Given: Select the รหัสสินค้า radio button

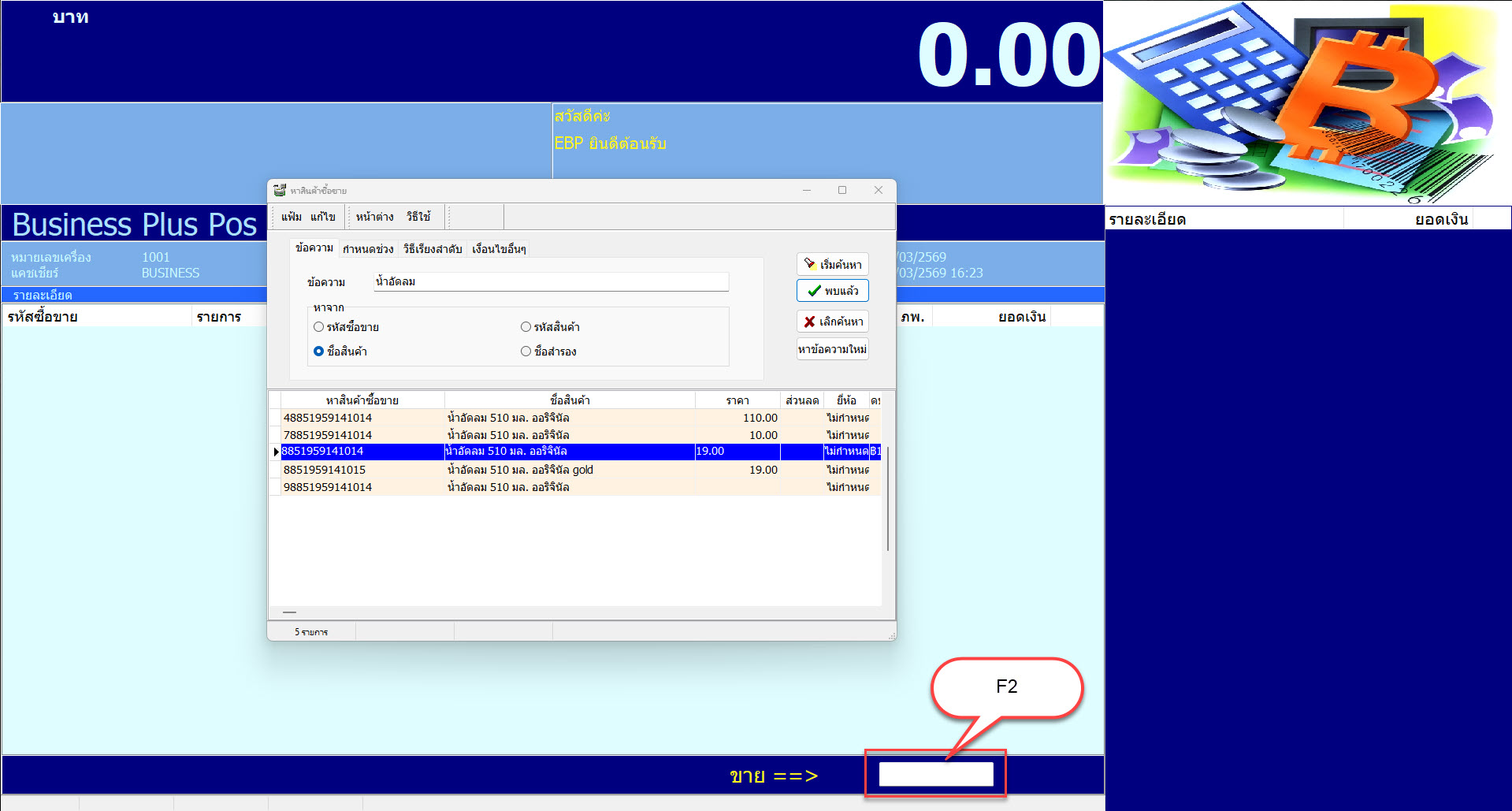Looking at the screenshot, I should click(526, 327).
